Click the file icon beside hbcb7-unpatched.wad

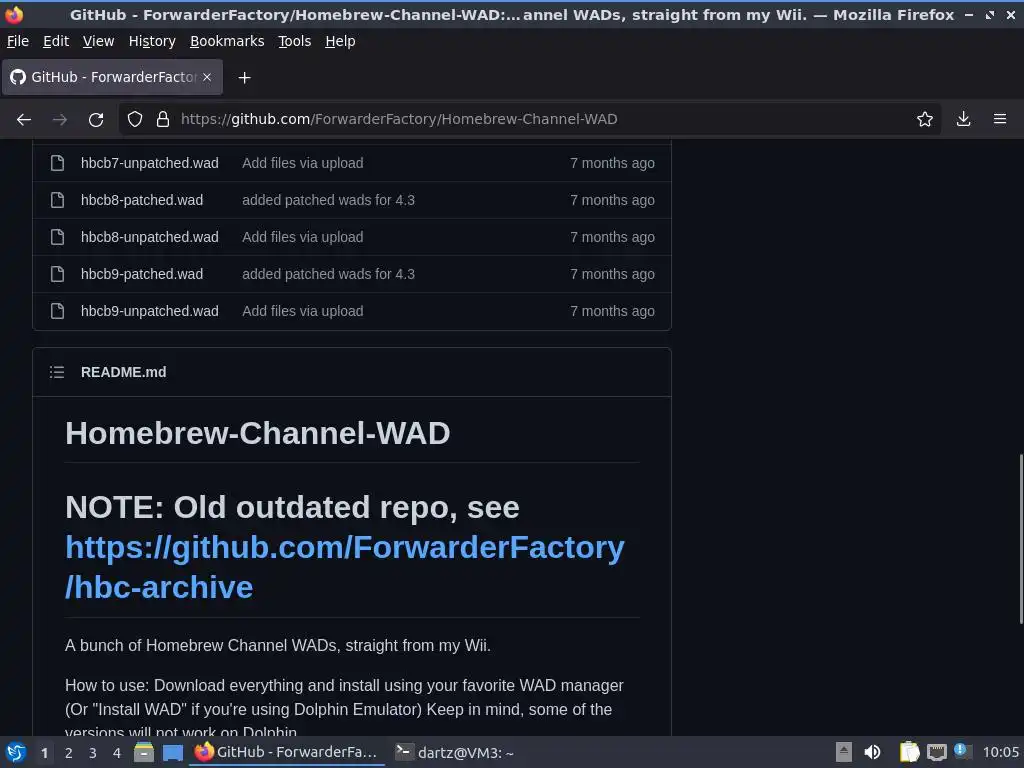(57, 163)
